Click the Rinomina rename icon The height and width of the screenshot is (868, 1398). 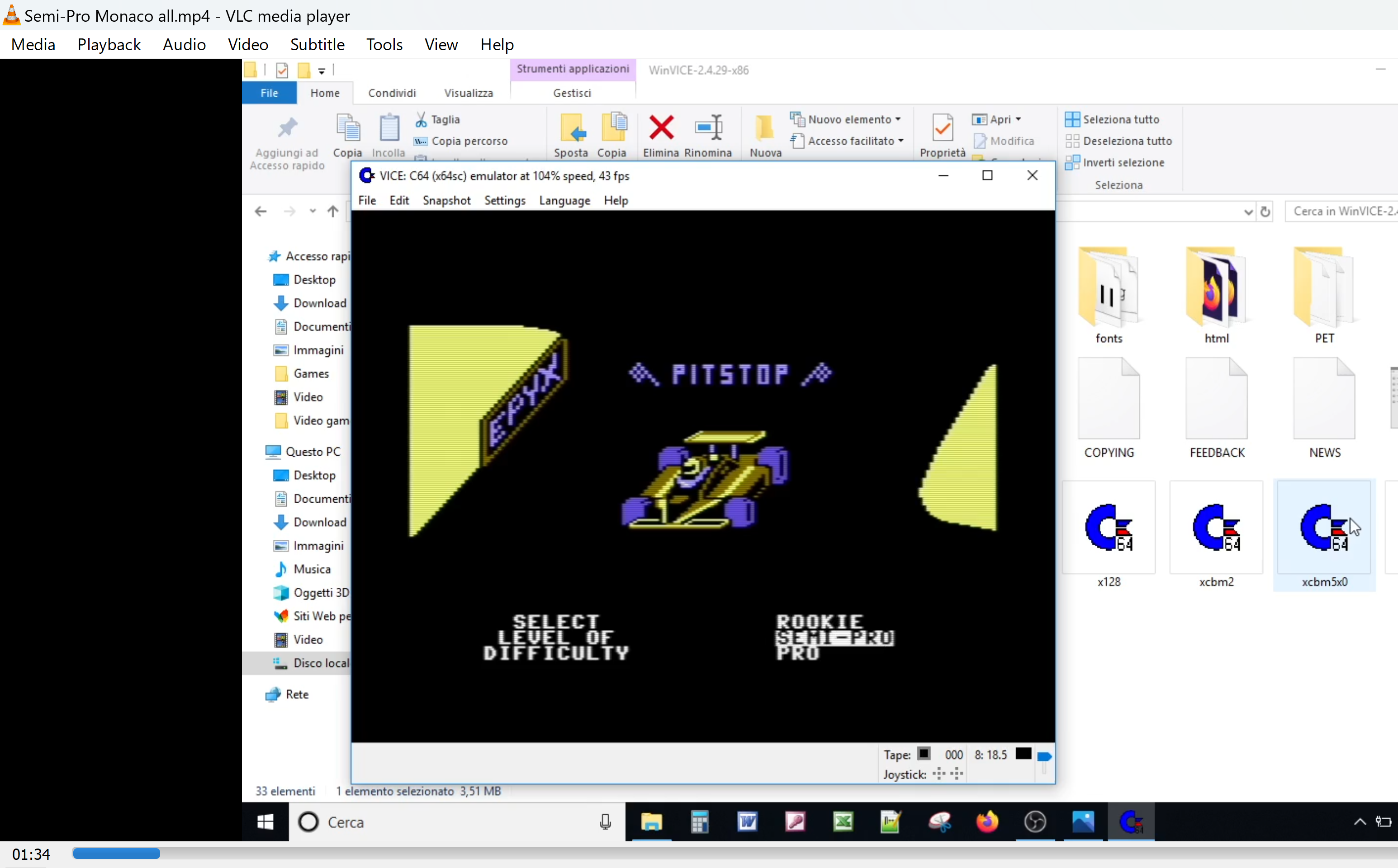tap(708, 128)
